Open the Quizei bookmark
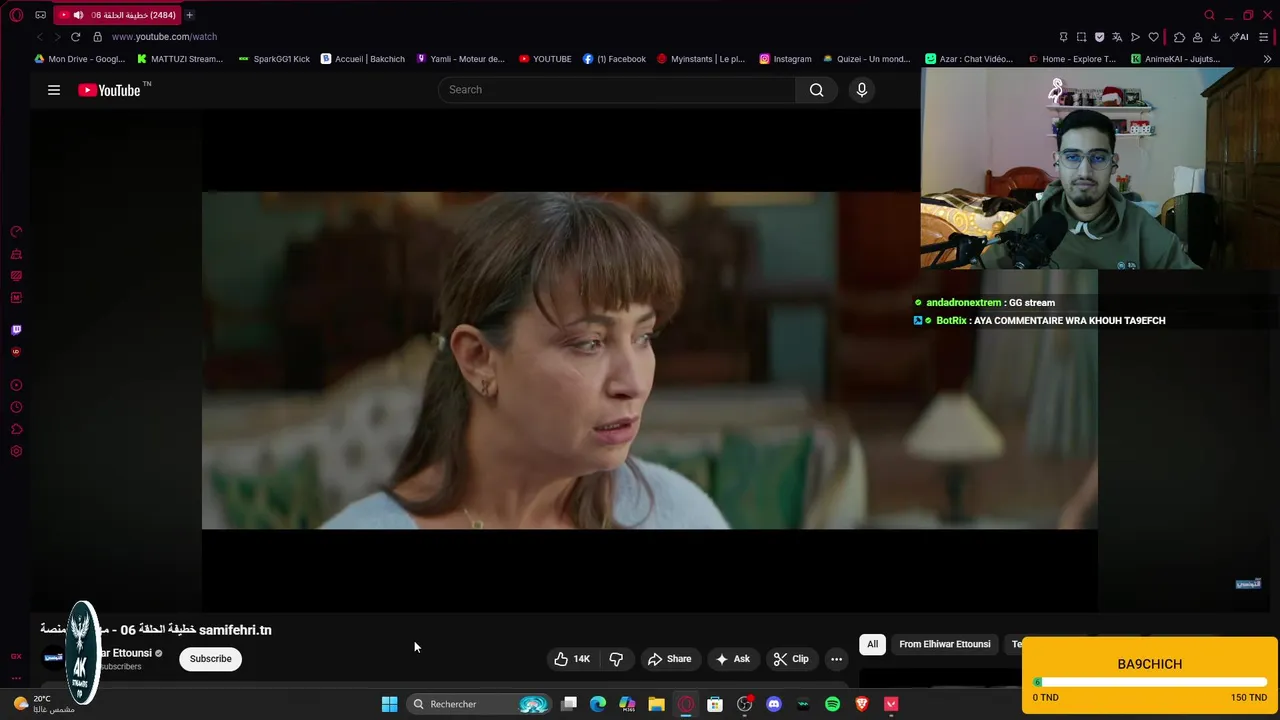This screenshot has width=1280, height=720. coord(866,59)
